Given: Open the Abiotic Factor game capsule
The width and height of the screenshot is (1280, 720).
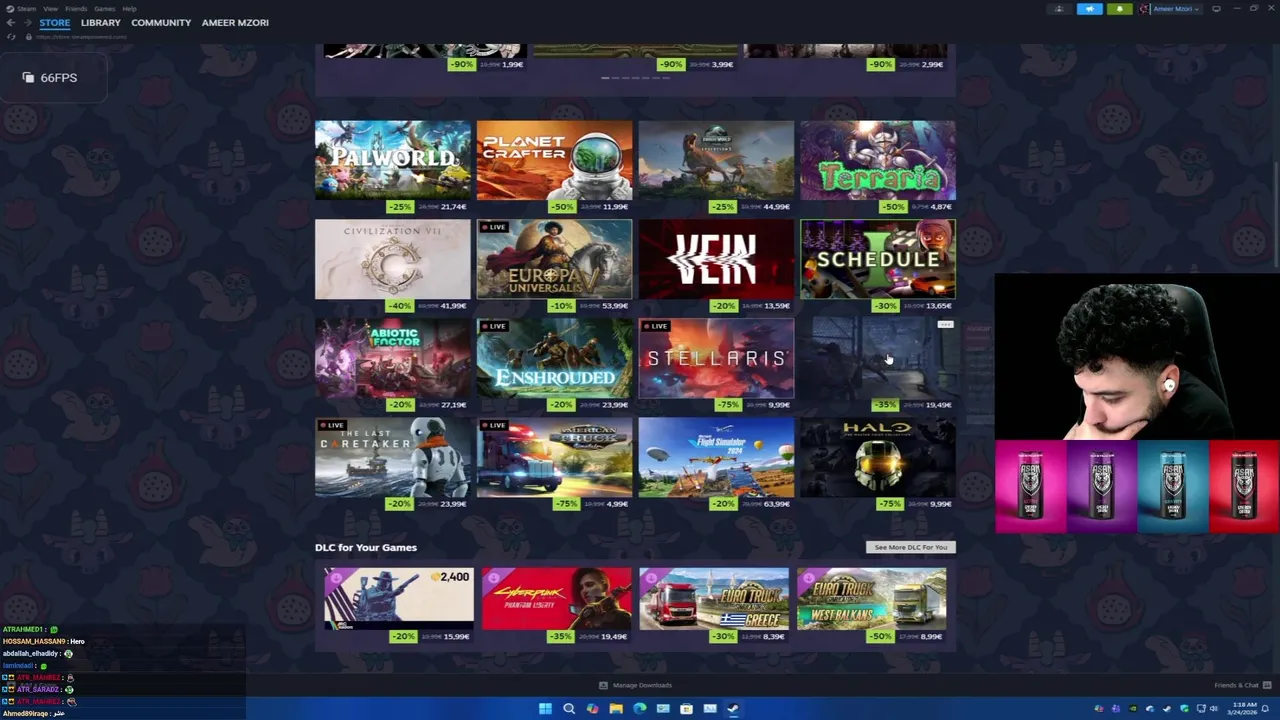Looking at the screenshot, I should coord(393,358).
